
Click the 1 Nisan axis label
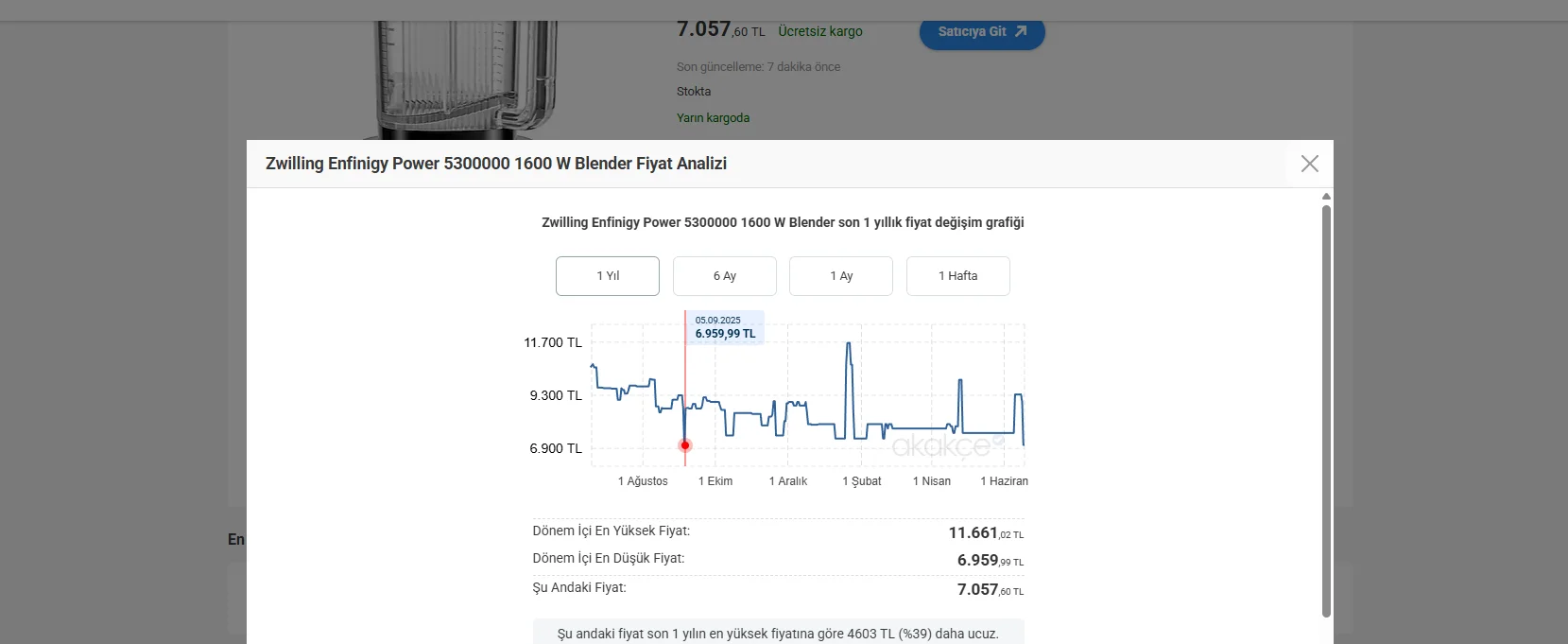[x=932, y=481]
